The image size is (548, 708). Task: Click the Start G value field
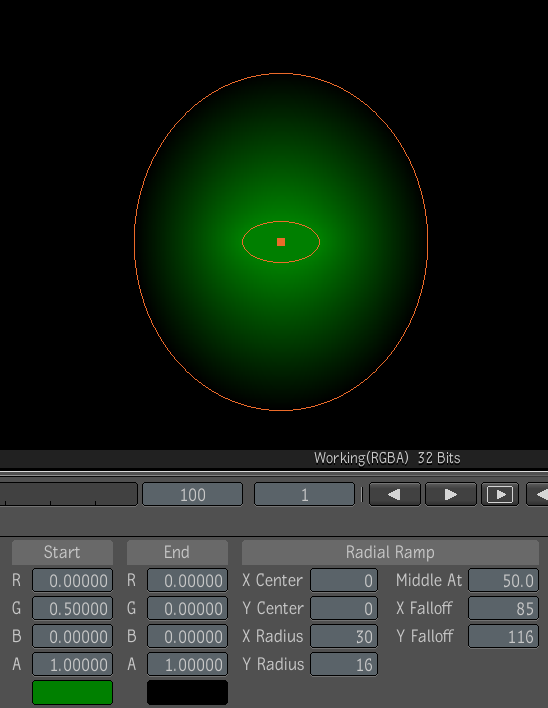tap(72, 608)
